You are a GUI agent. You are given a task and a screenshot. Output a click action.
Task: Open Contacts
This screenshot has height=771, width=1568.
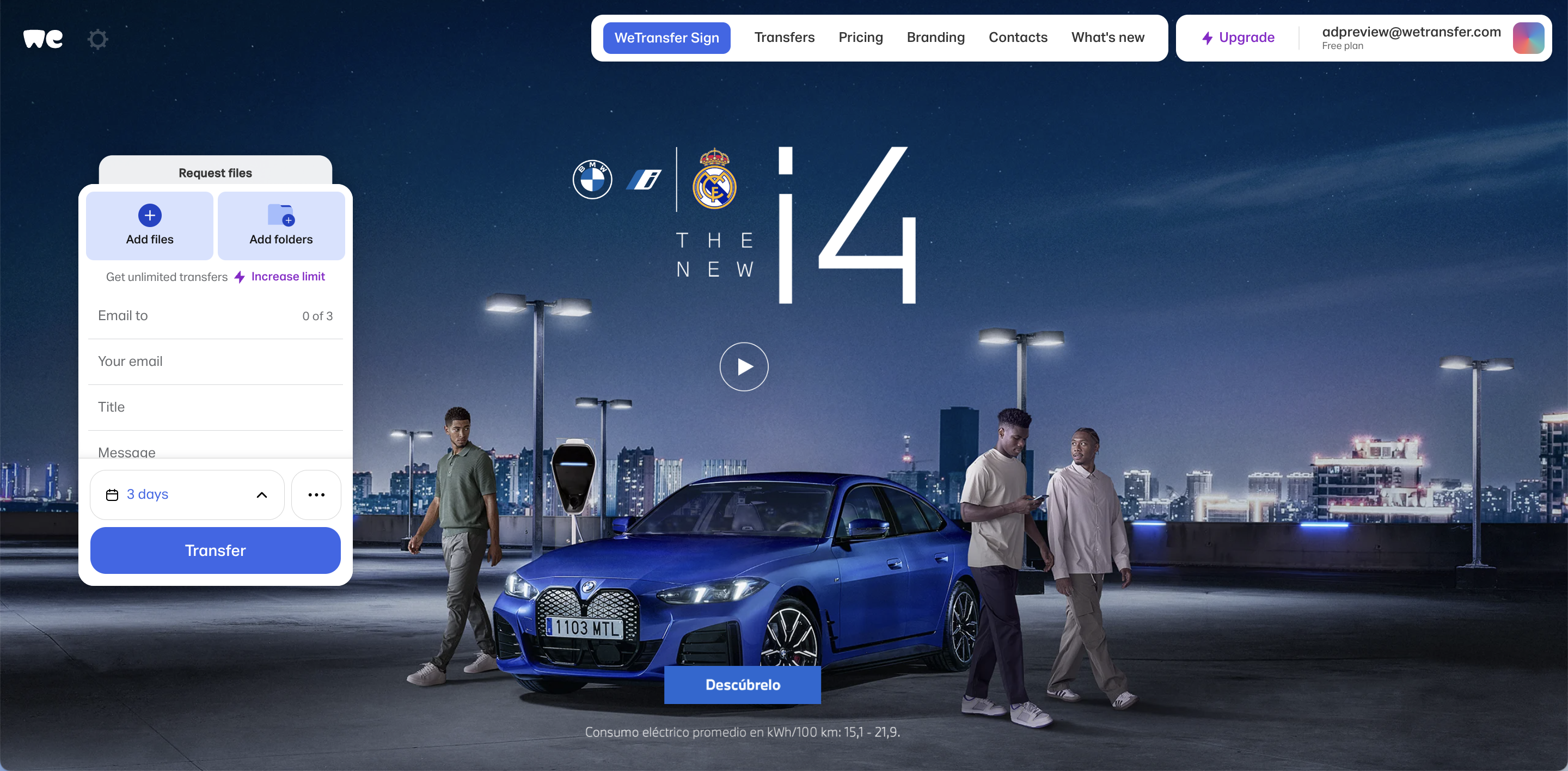click(1018, 38)
